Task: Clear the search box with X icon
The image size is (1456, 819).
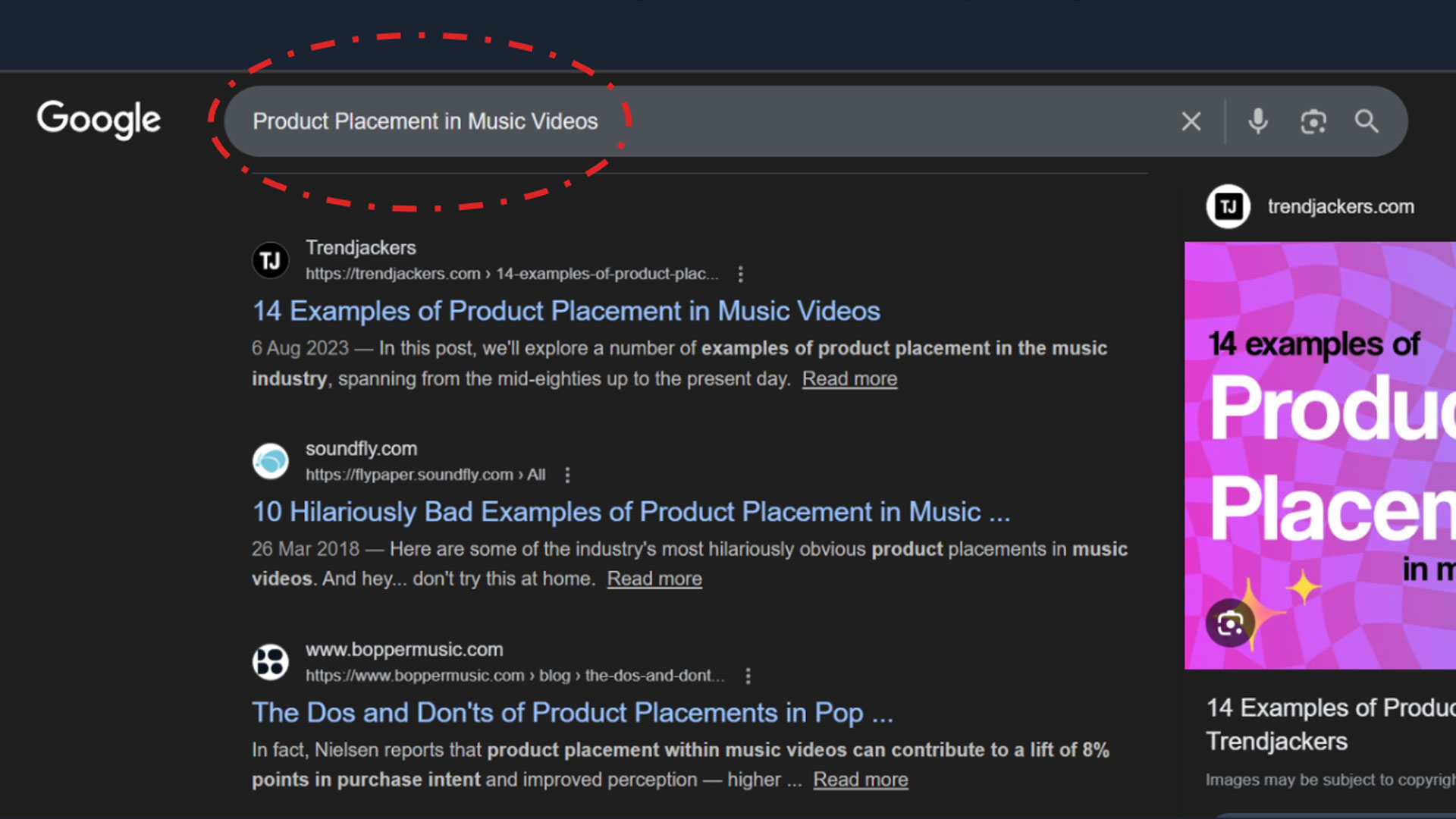Action: click(x=1191, y=121)
